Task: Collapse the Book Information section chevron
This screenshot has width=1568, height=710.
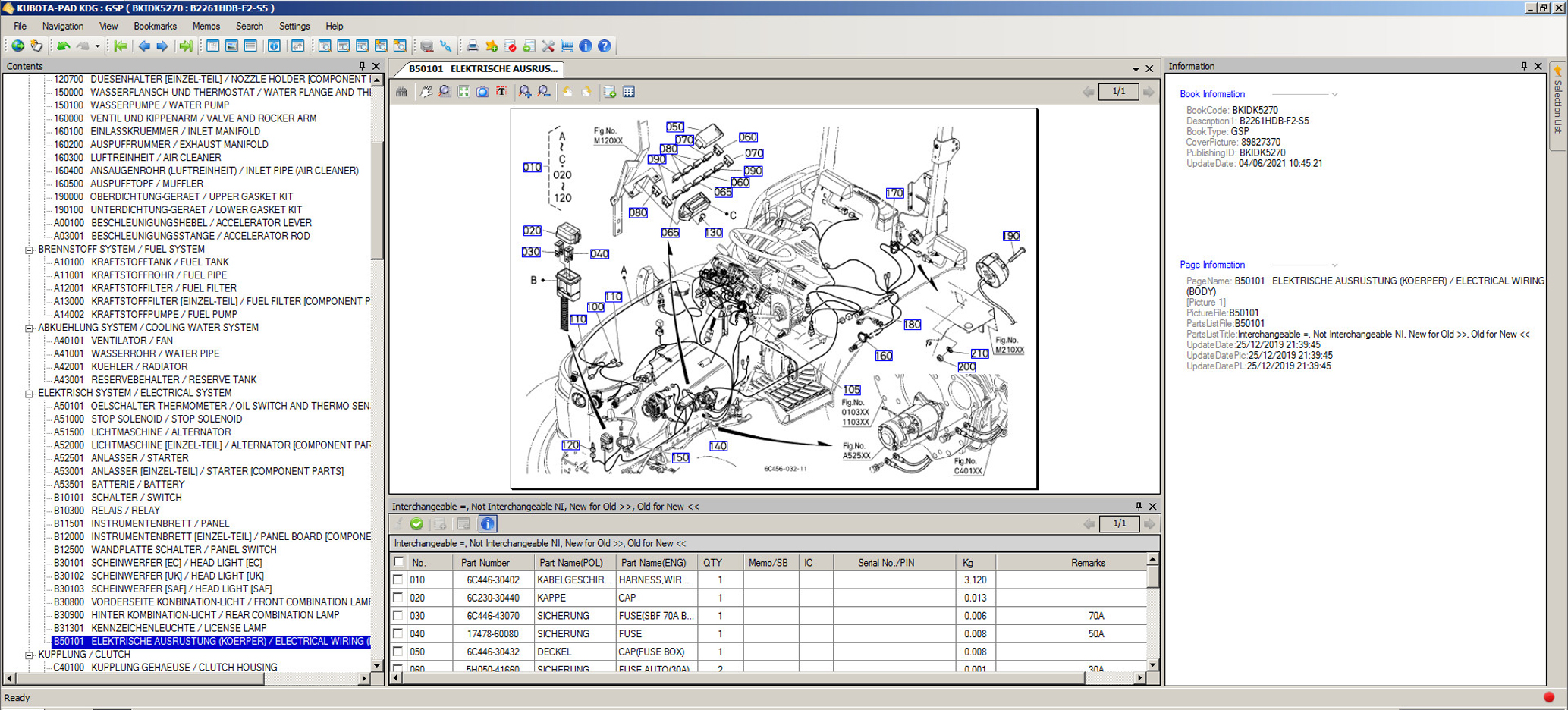Action: pos(1334,95)
